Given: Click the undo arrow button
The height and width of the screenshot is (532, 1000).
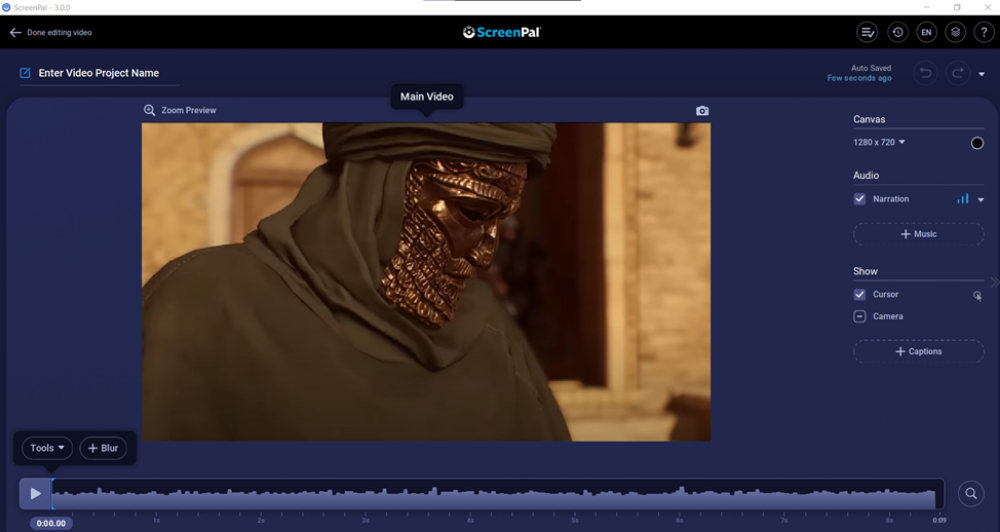Looking at the screenshot, I should (x=925, y=73).
